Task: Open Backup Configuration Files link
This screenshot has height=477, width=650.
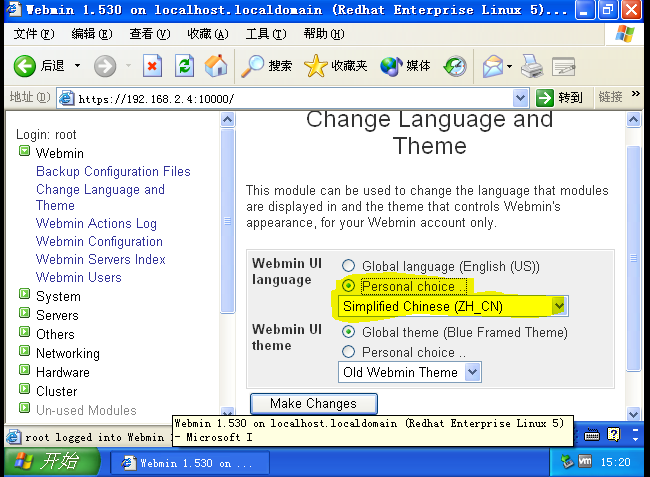Action: [113, 172]
